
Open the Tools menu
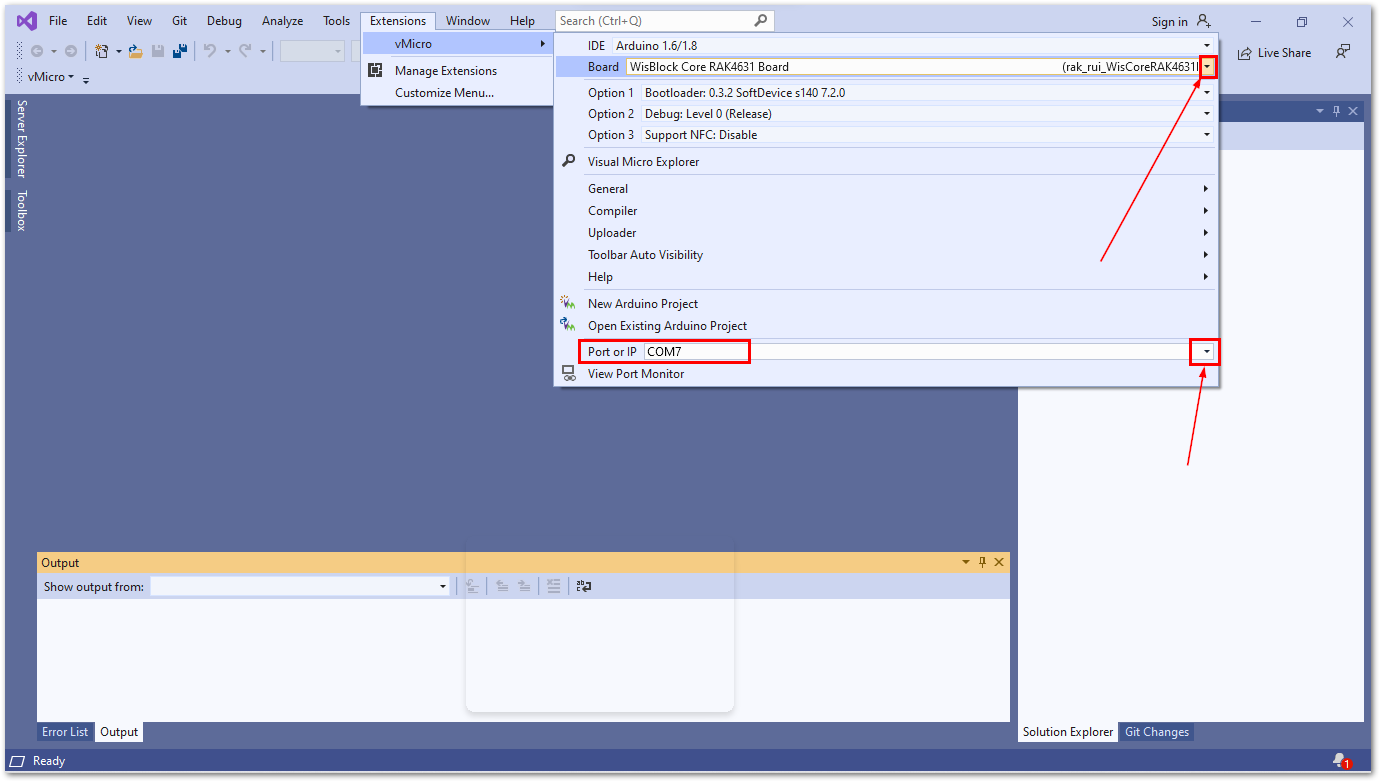click(x=337, y=21)
